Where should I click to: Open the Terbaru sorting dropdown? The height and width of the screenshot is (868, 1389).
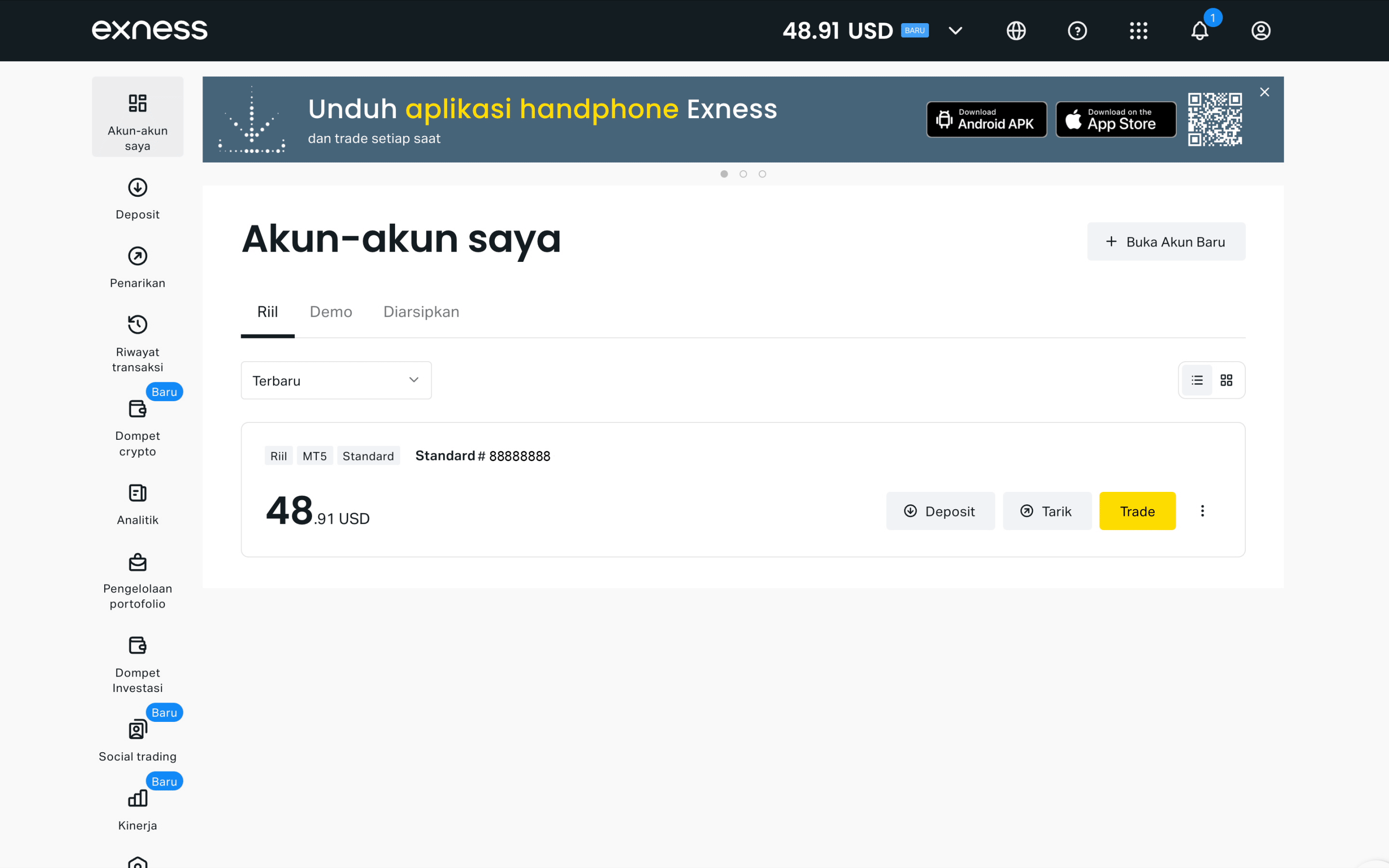coord(336,380)
